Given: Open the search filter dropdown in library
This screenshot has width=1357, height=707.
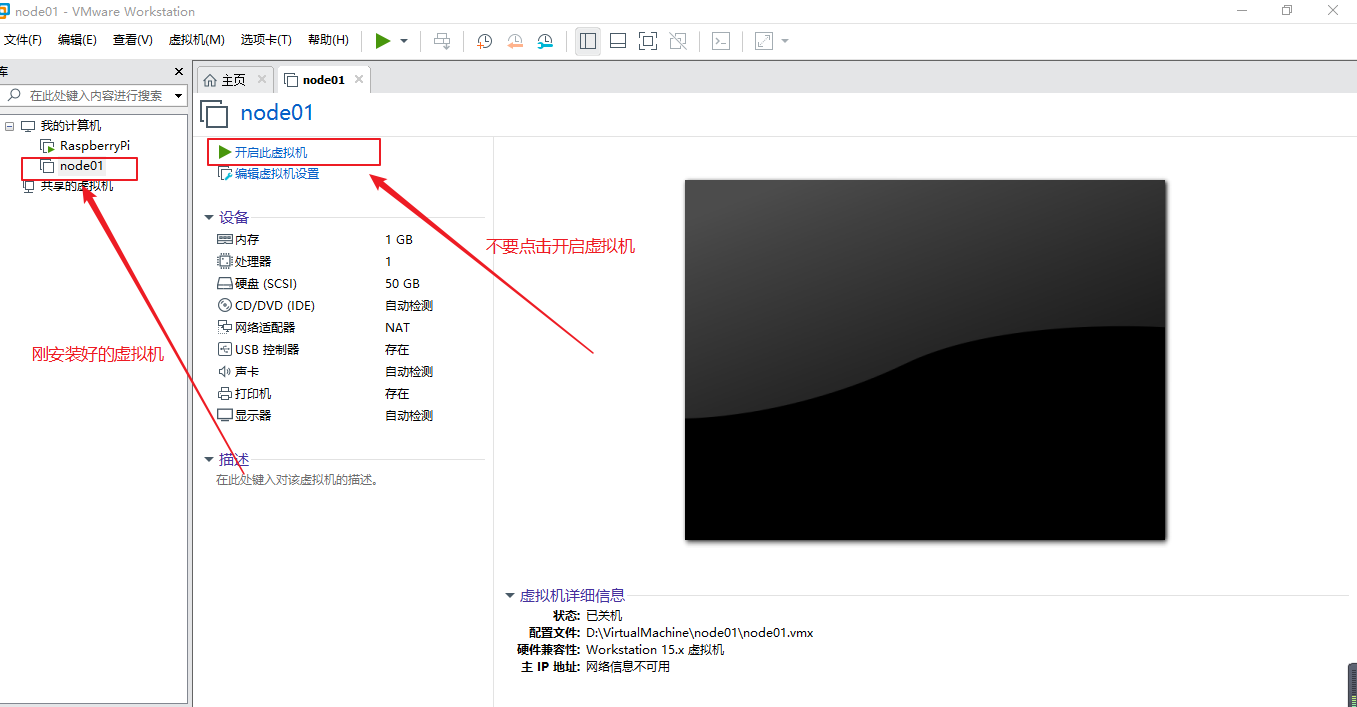Looking at the screenshot, I should [x=178, y=94].
